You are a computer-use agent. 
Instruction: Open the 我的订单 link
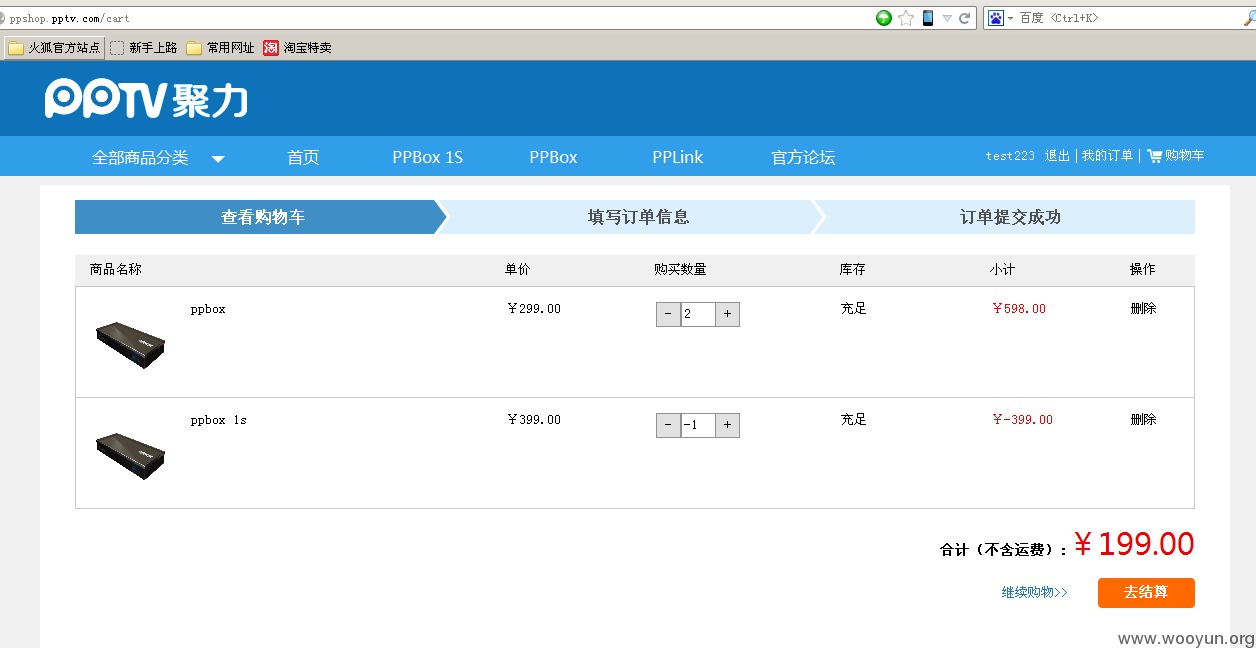(x=1107, y=155)
